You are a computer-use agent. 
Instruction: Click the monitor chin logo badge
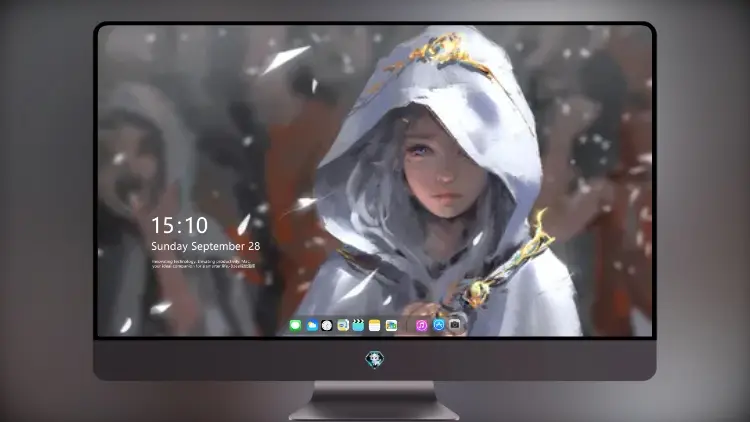(x=375, y=359)
